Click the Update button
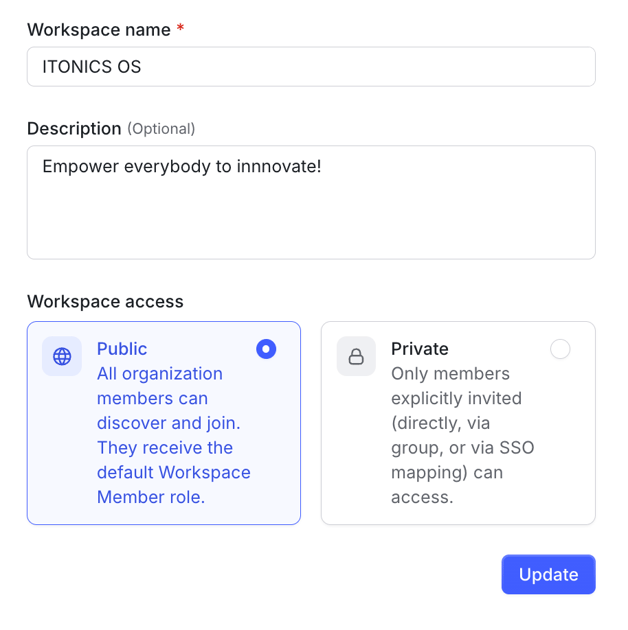Viewport: 628px width, 630px height. 548,574
